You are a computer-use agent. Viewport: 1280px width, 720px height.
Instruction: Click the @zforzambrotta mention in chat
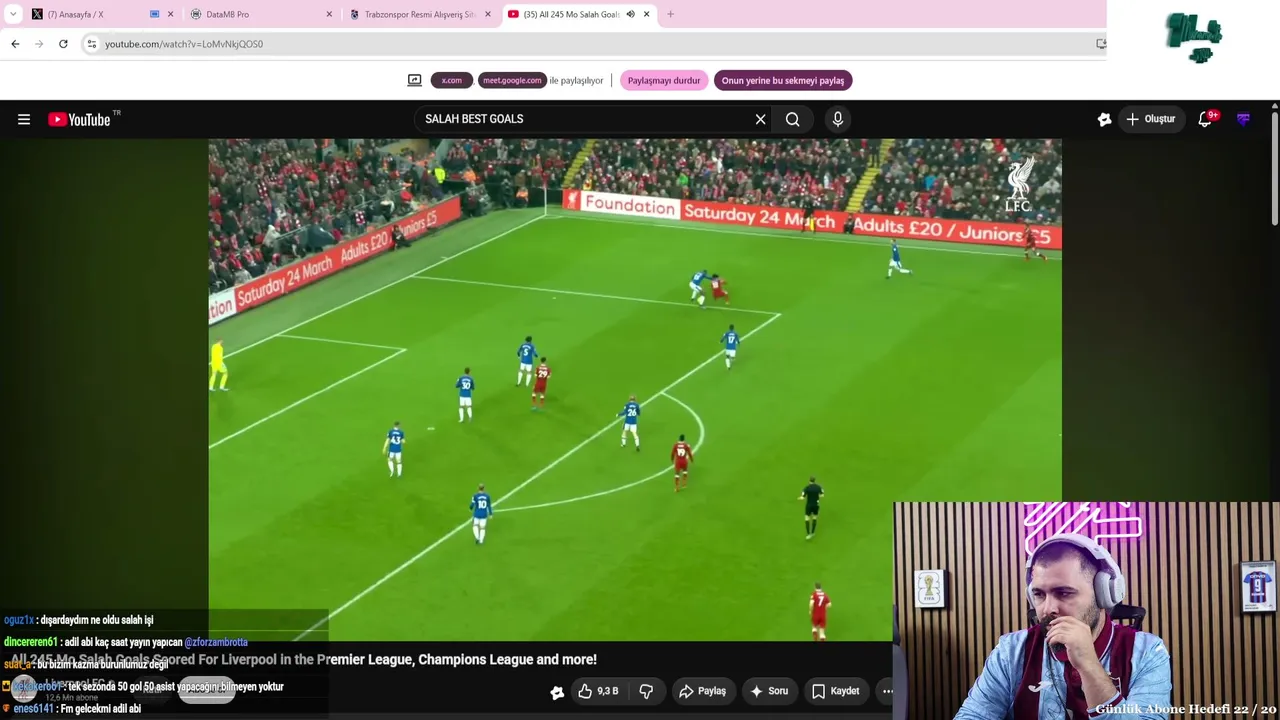coord(216,642)
